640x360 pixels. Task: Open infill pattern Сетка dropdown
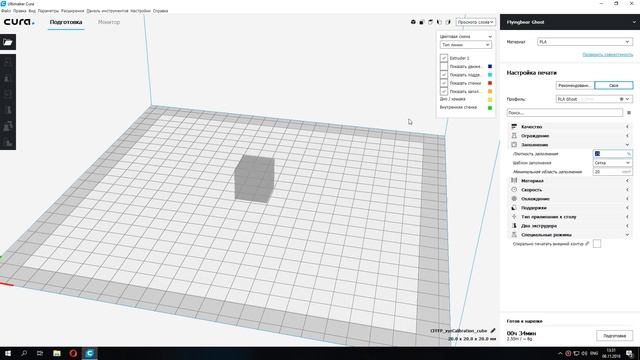click(x=612, y=163)
